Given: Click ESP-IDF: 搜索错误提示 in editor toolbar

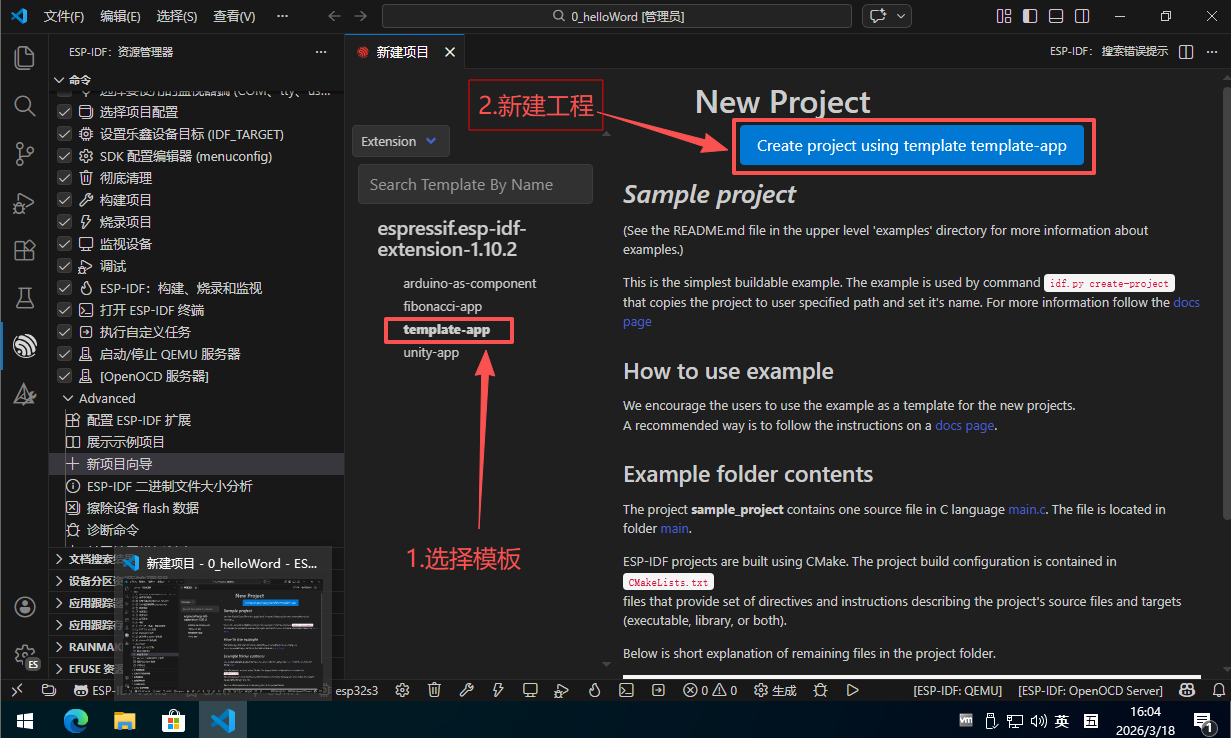Looking at the screenshot, I should tap(1109, 52).
